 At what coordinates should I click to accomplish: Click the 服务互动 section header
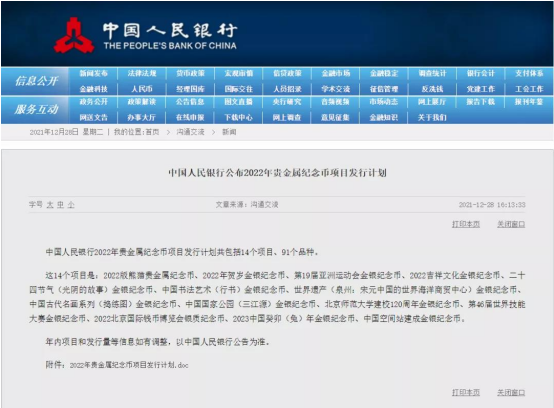[36, 109]
